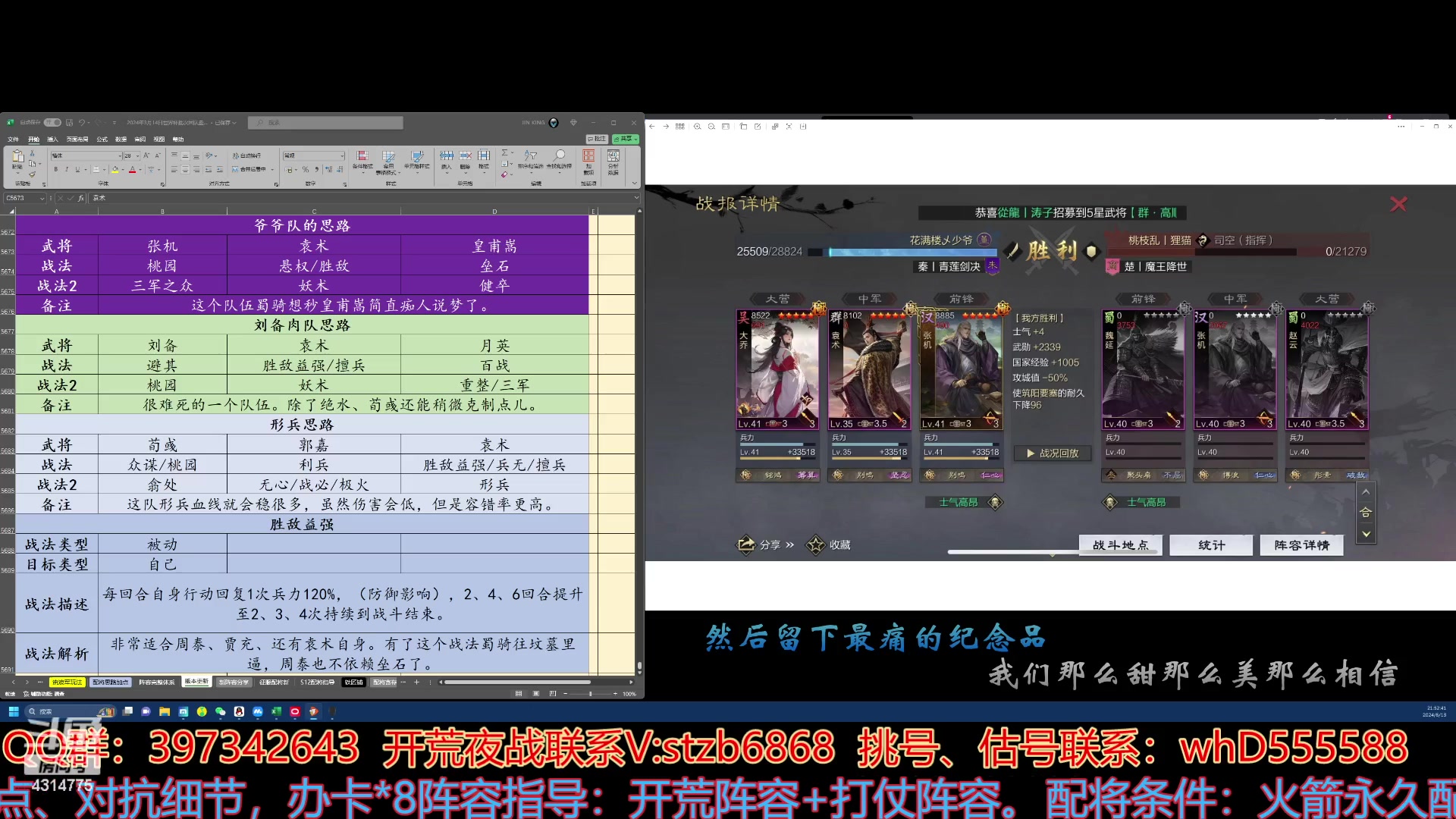Click the image viewer edit pencil icon
Viewport: 1456px width, 819px height.
click(758, 127)
